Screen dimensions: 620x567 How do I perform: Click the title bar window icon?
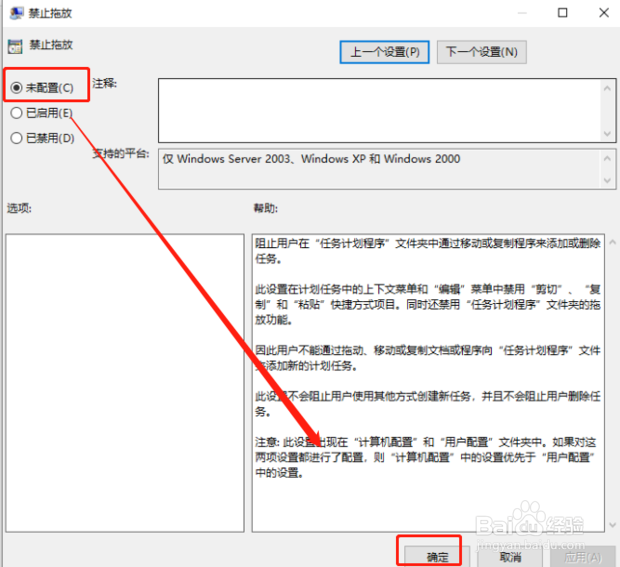click(x=17, y=13)
